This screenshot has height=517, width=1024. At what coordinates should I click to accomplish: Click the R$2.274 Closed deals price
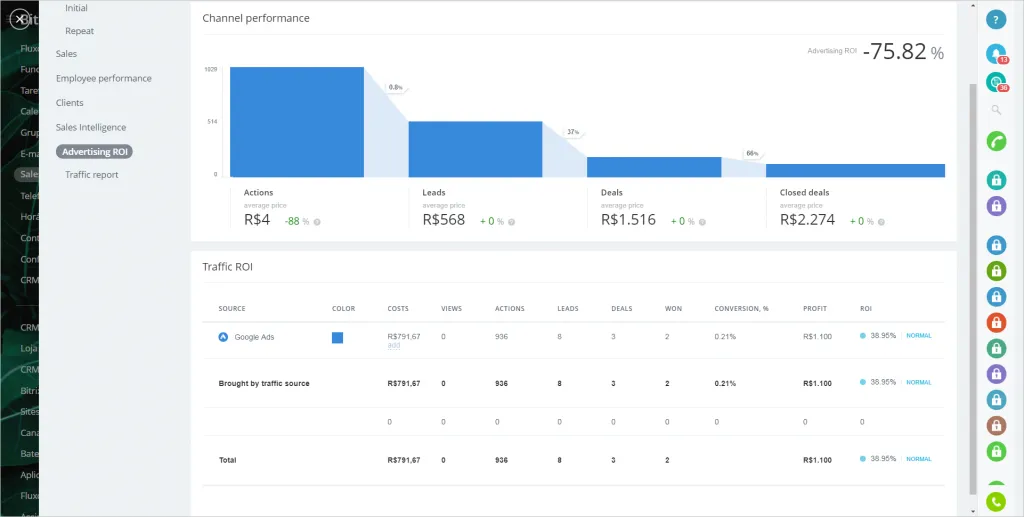(807, 220)
